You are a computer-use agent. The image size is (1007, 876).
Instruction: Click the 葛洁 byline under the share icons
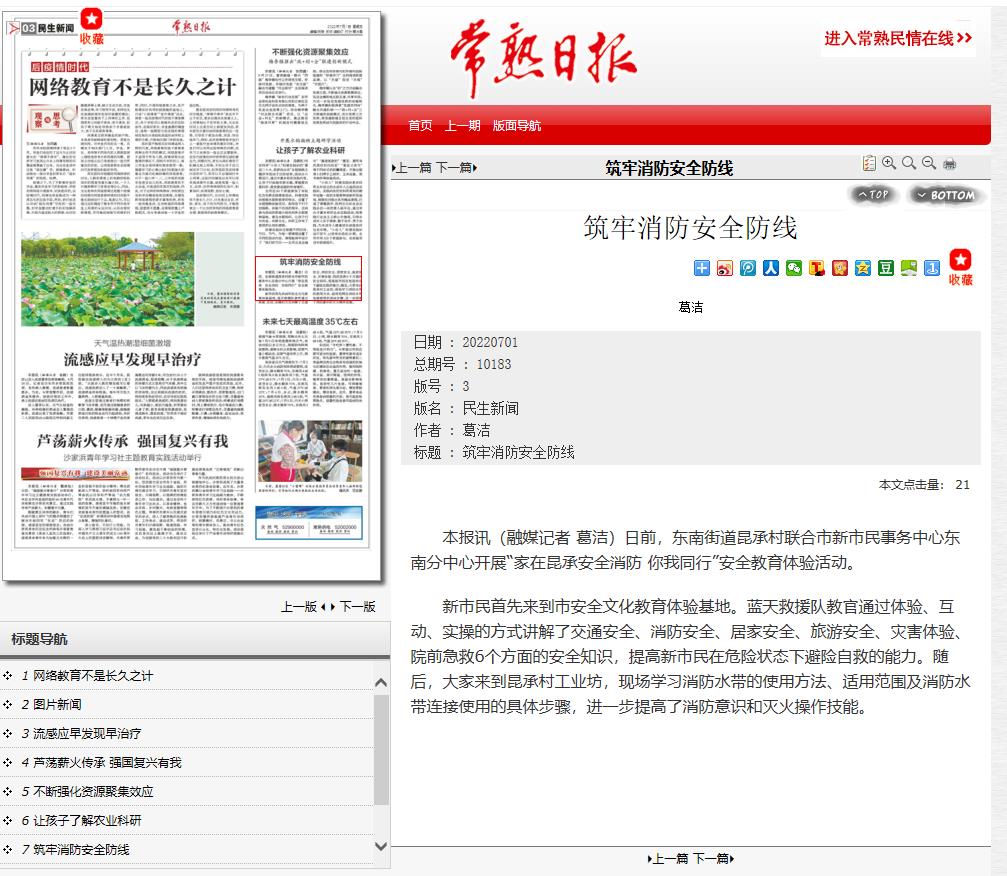[690, 307]
